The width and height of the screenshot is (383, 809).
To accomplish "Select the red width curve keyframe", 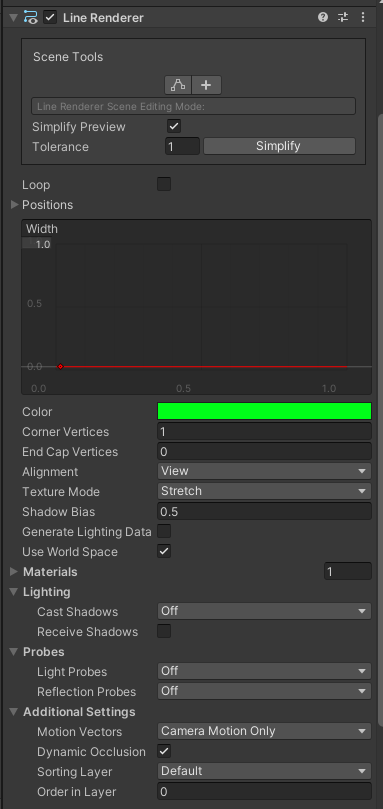I will (x=60, y=366).
